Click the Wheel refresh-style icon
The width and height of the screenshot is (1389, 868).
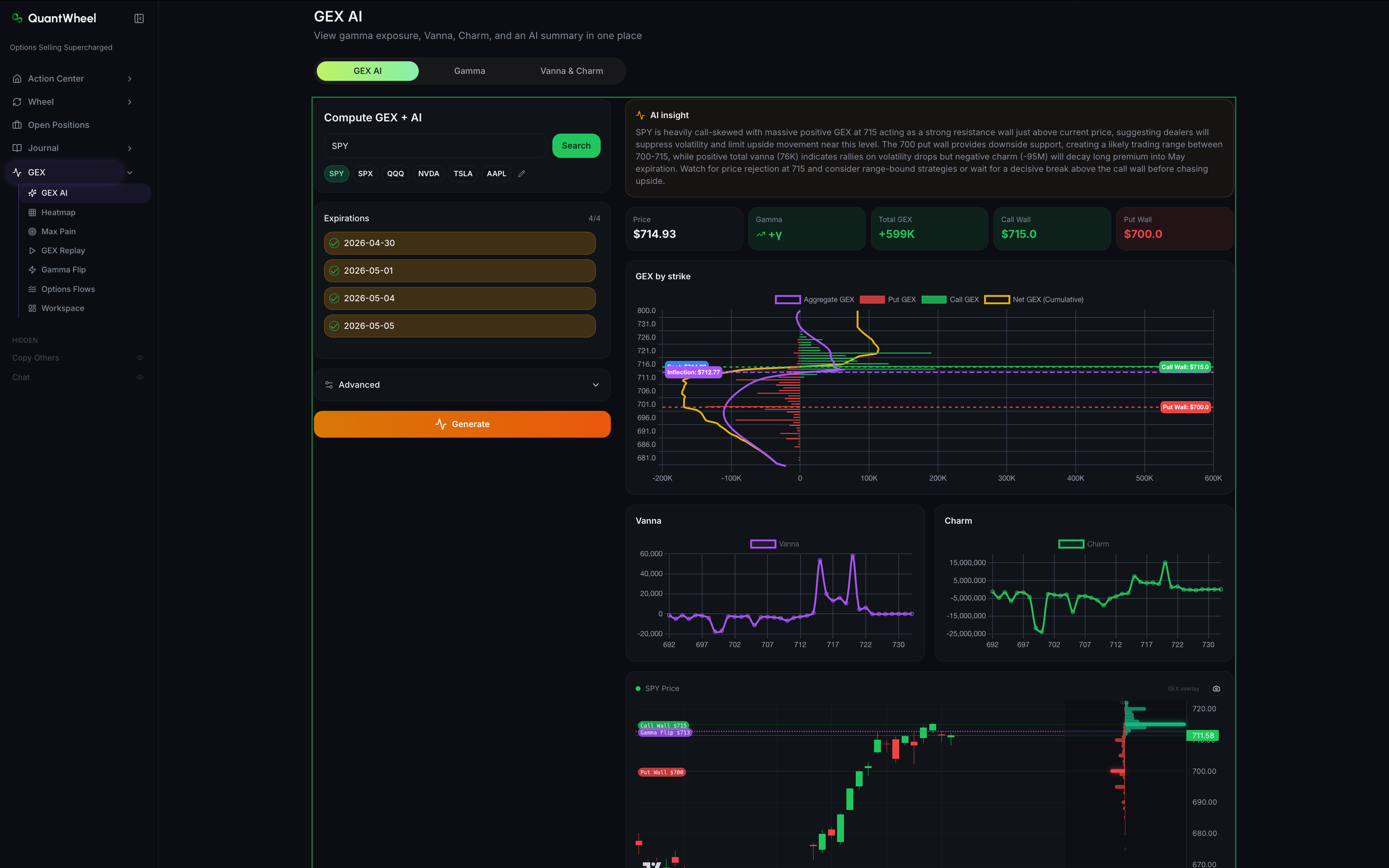coord(17,101)
